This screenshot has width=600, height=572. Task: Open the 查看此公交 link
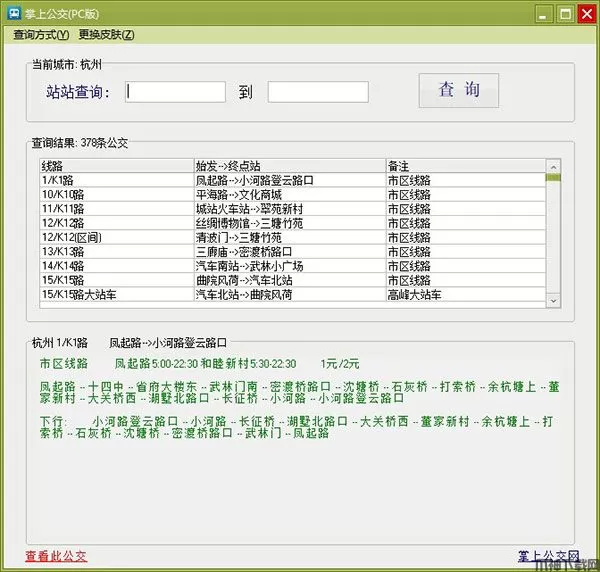(56, 556)
